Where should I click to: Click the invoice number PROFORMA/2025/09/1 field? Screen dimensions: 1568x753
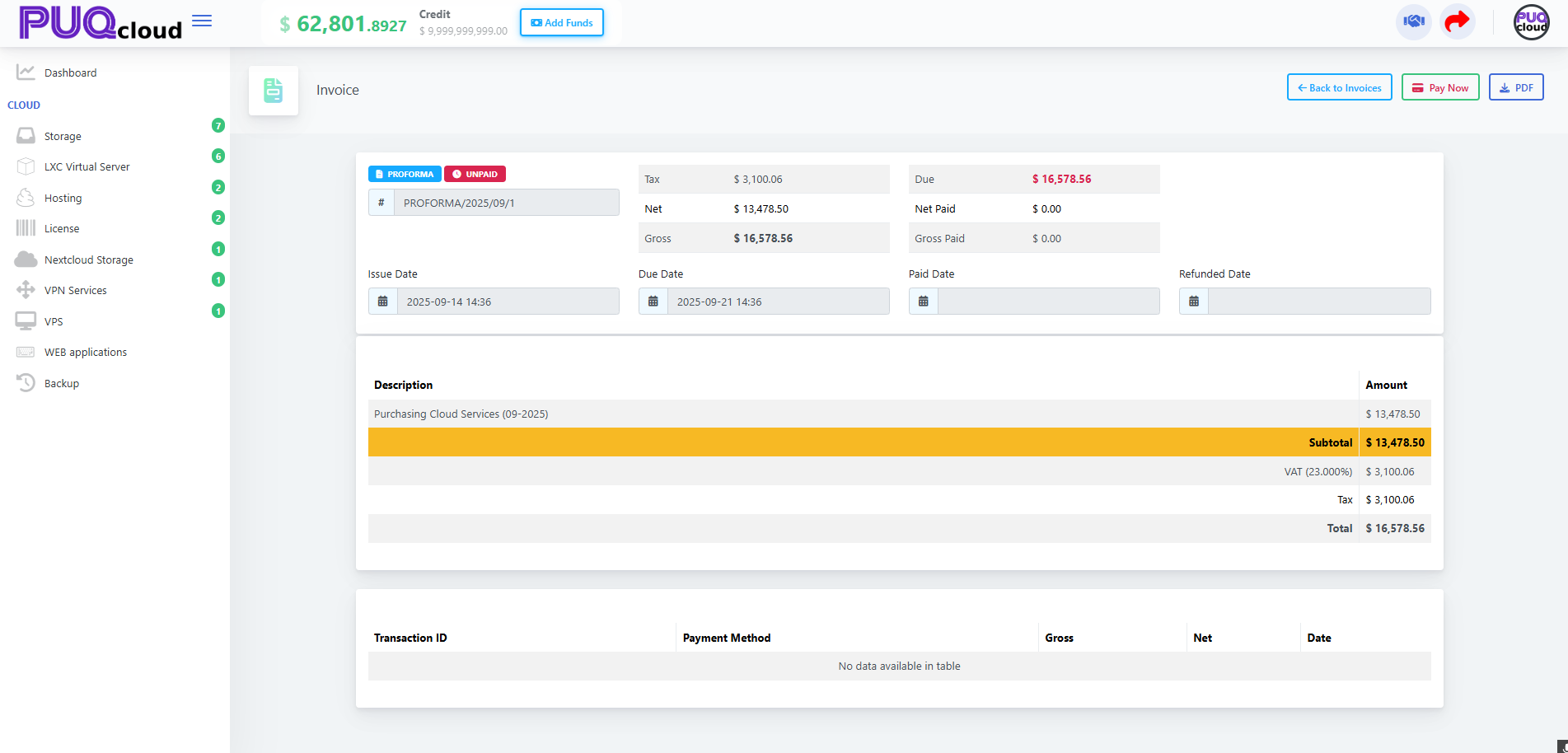pos(507,203)
